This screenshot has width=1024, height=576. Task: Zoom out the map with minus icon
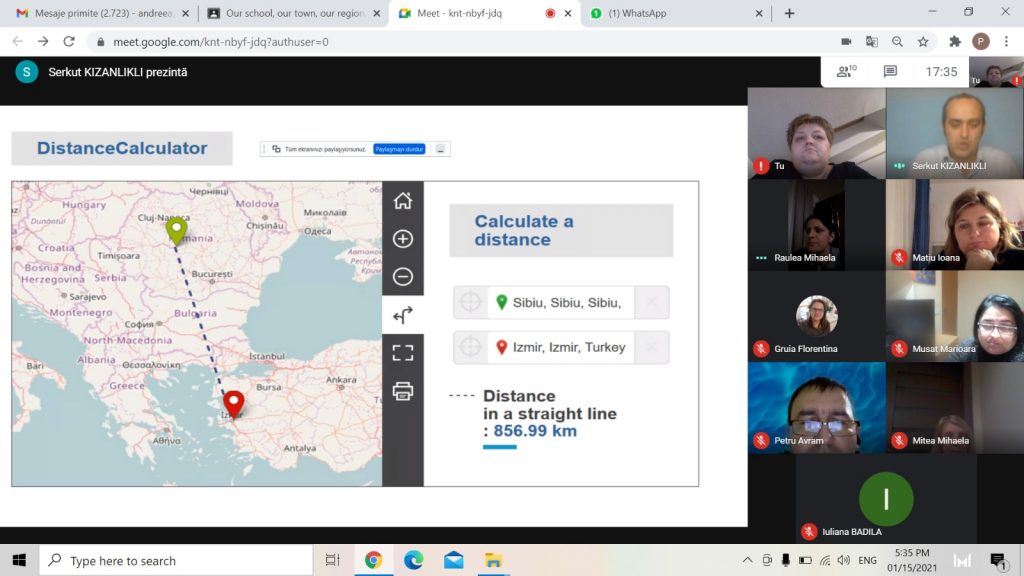403,277
